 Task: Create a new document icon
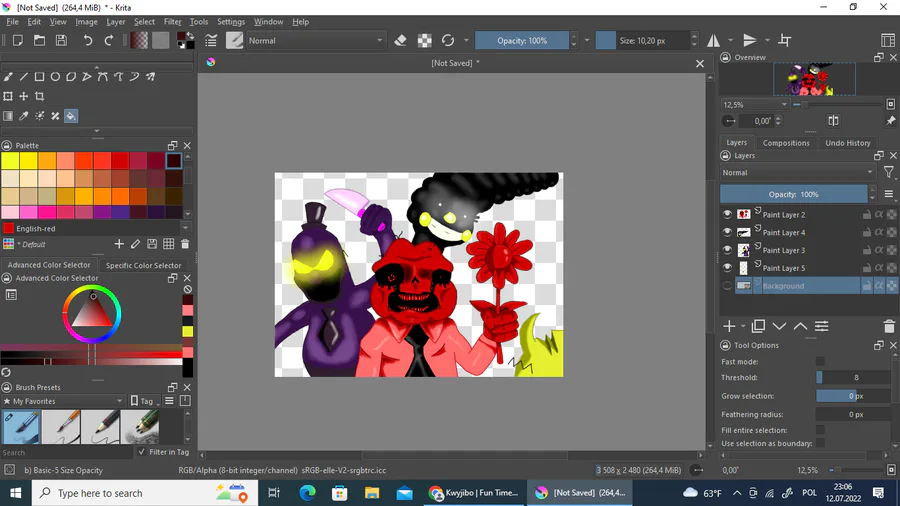click(18, 41)
